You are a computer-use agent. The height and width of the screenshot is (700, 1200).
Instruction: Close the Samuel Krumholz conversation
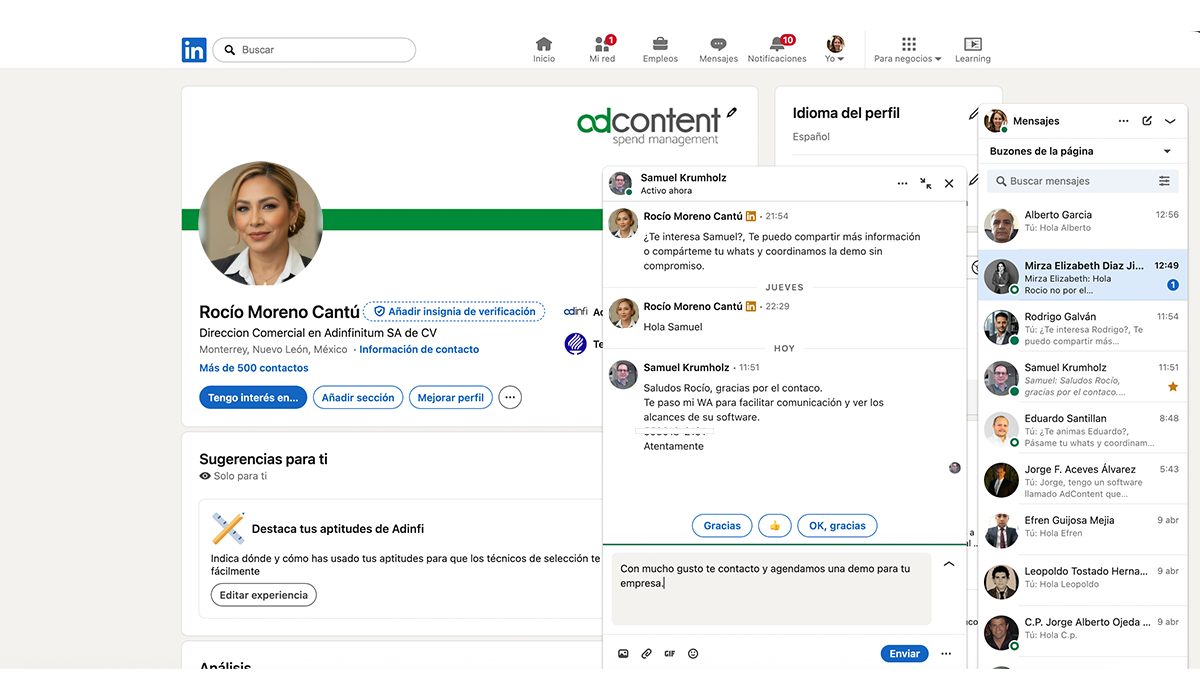[949, 183]
